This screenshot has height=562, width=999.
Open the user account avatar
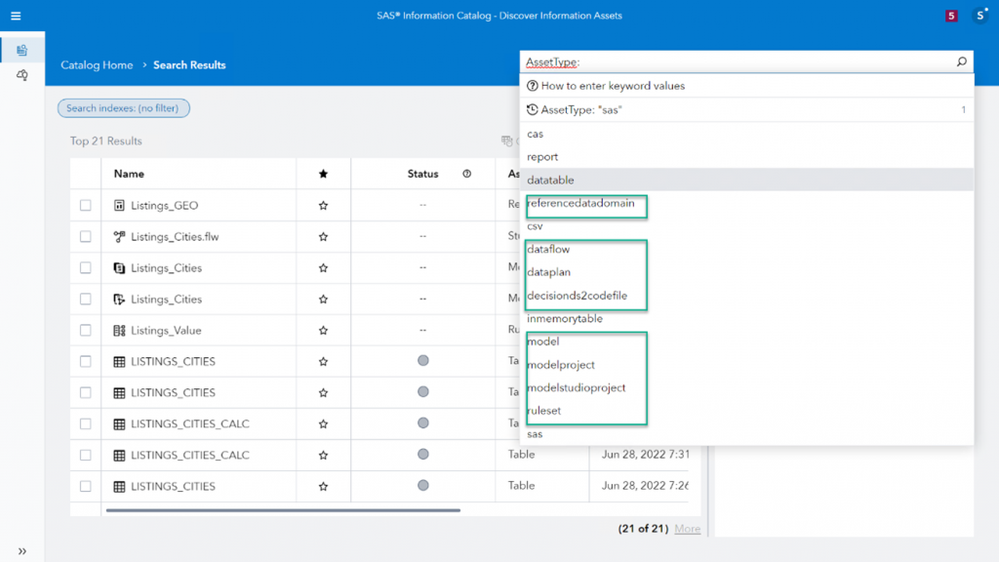coord(981,15)
